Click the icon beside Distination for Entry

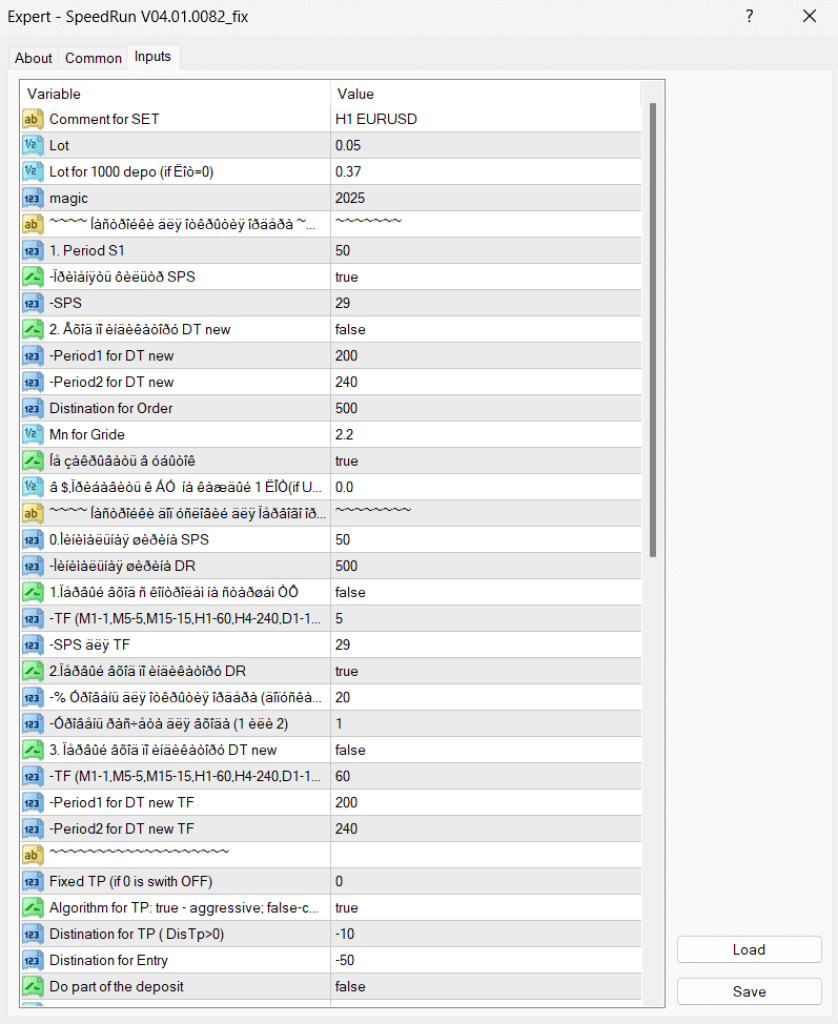32,960
